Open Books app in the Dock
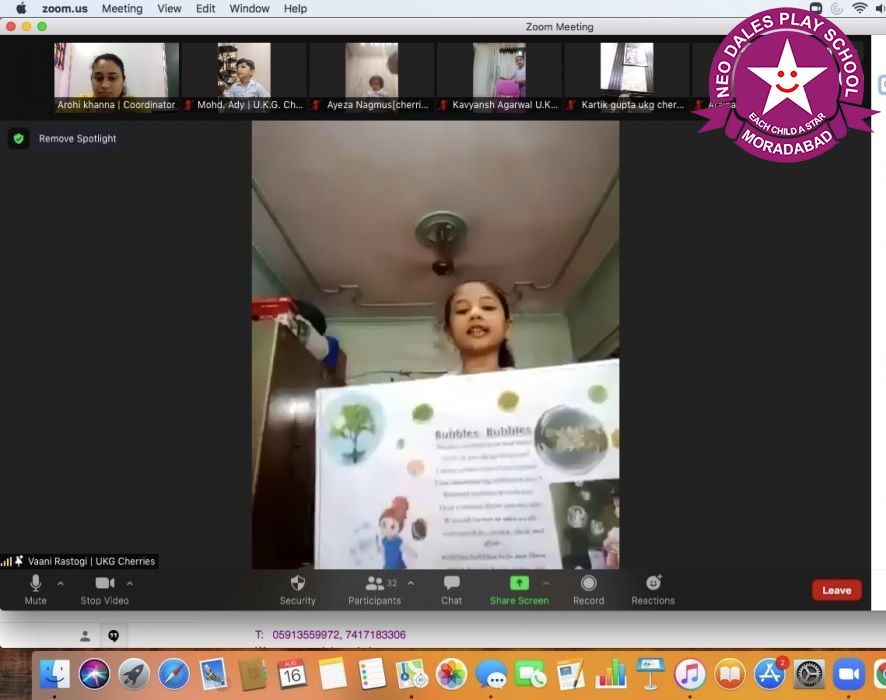Image resolution: width=886 pixels, height=700 pixels. 729,674
